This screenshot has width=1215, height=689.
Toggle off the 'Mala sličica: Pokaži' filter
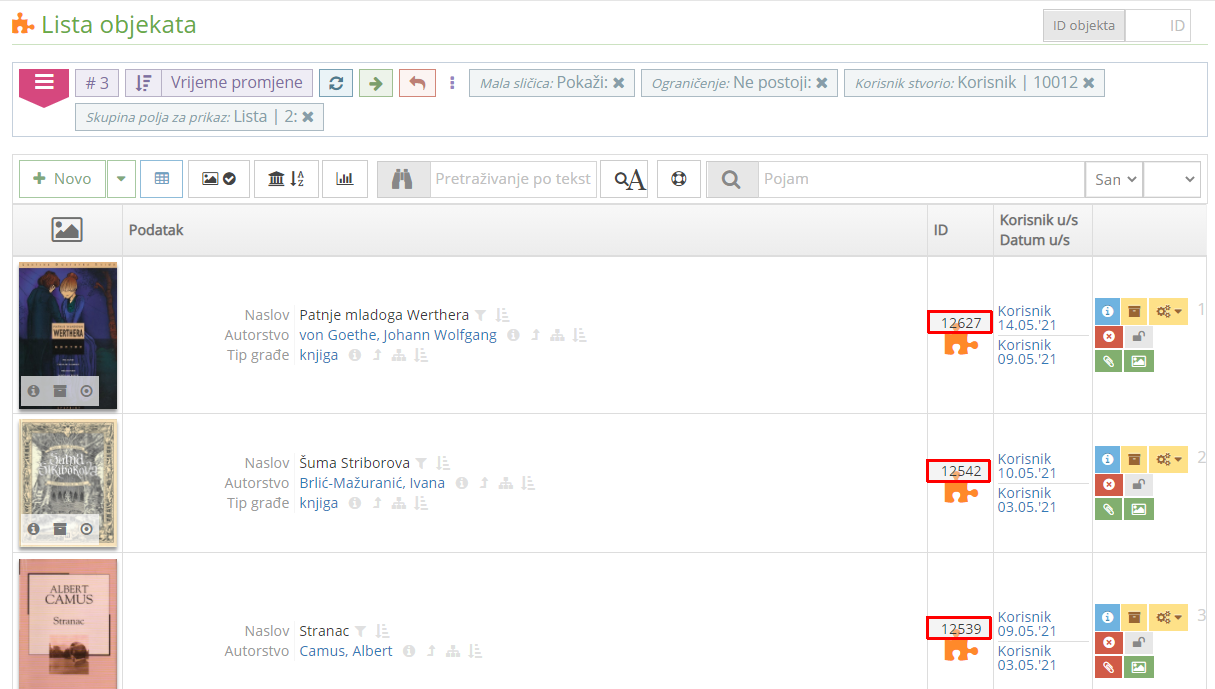point(617,83)
